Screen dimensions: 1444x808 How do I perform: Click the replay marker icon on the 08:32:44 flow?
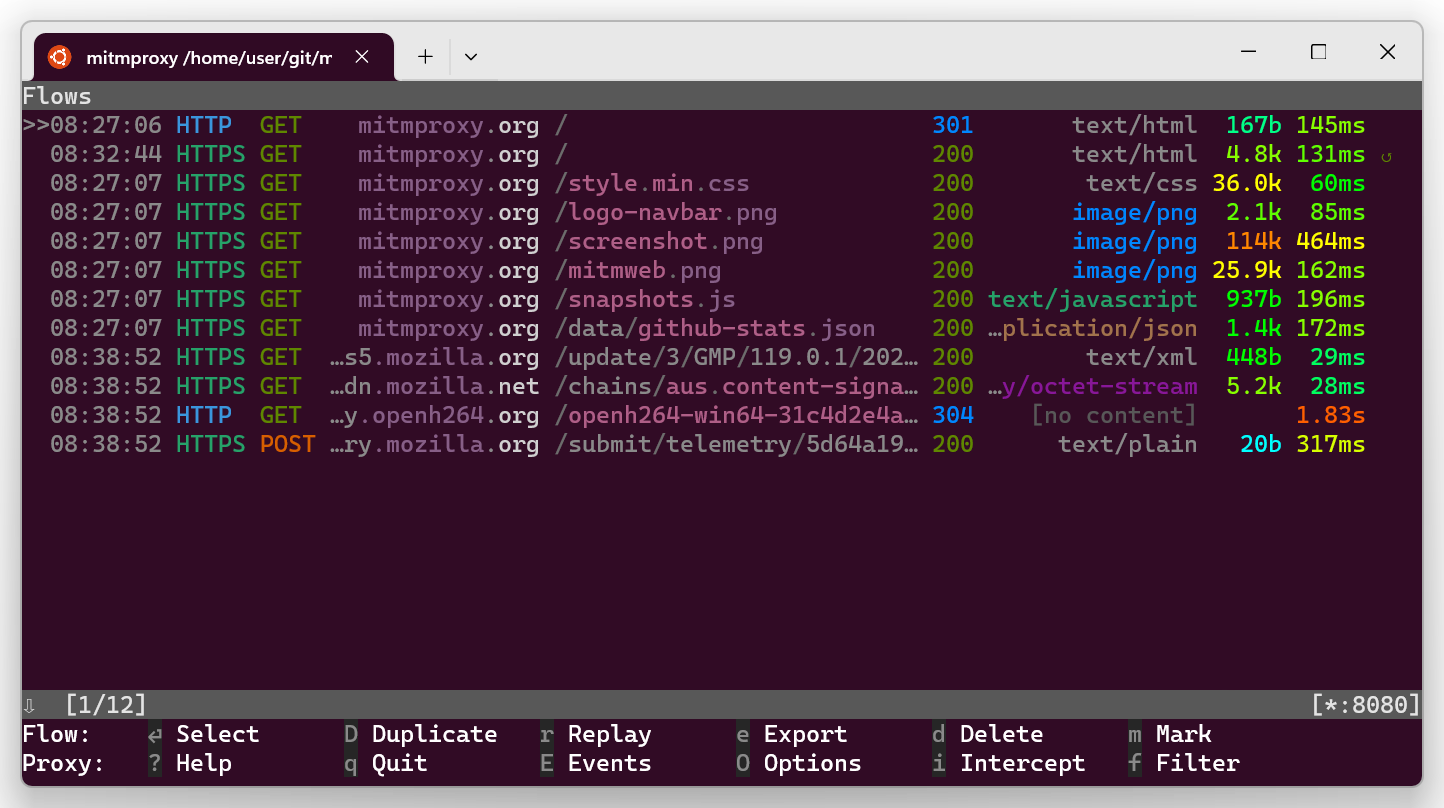pos(1386,156)
